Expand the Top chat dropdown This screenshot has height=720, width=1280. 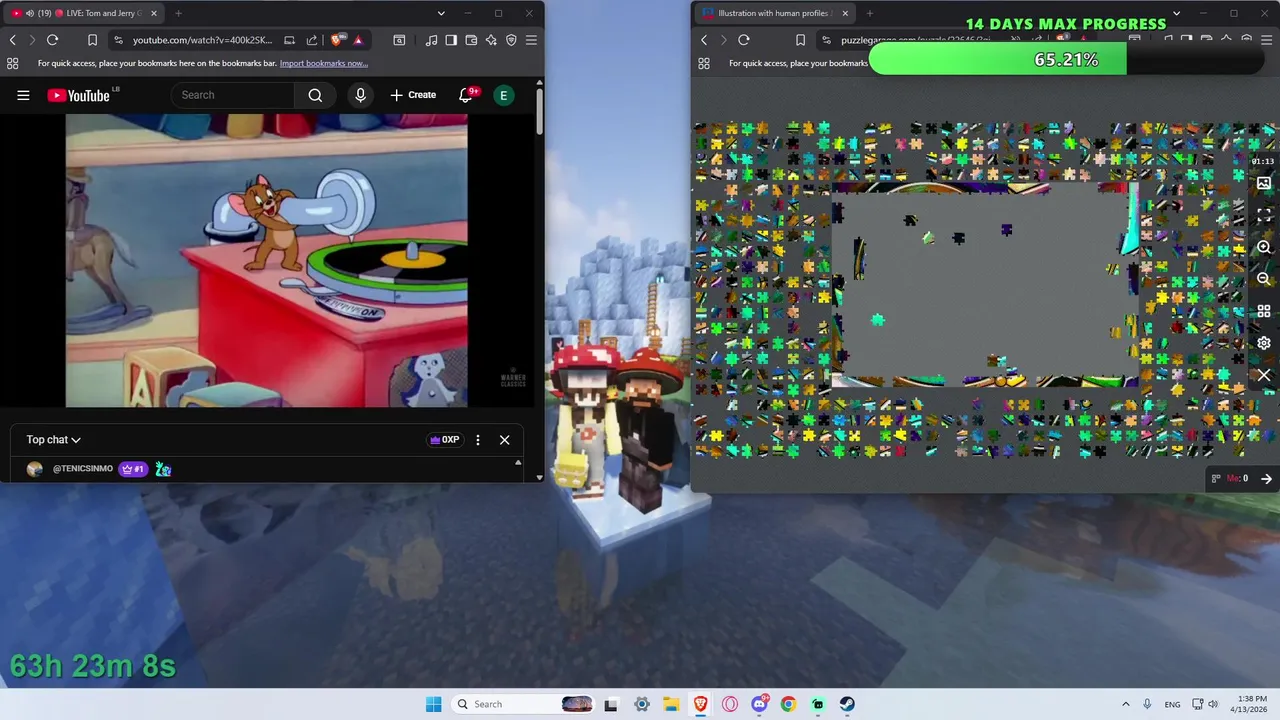tap(53, 440)
